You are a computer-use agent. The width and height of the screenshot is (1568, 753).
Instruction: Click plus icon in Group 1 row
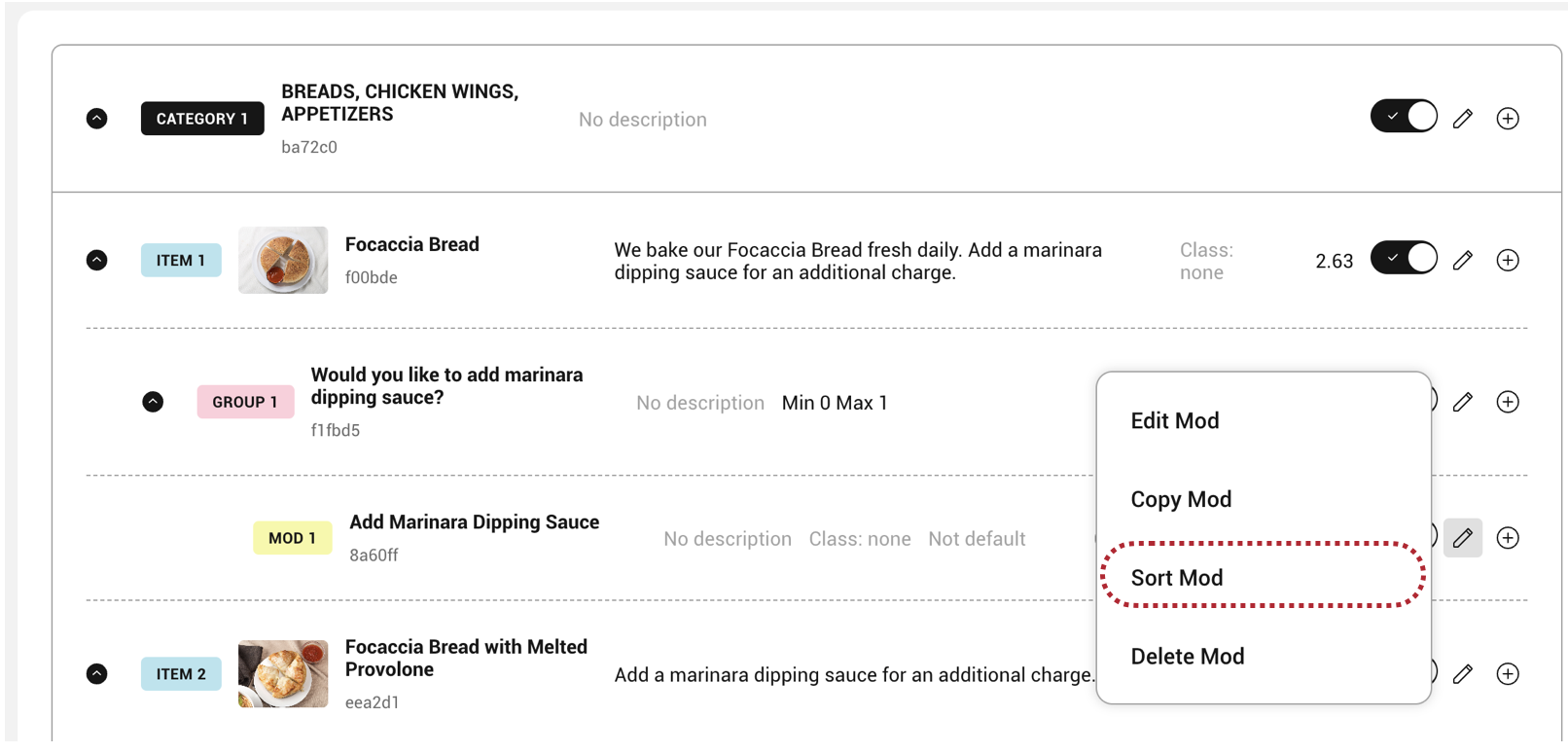click(1507, 402)
